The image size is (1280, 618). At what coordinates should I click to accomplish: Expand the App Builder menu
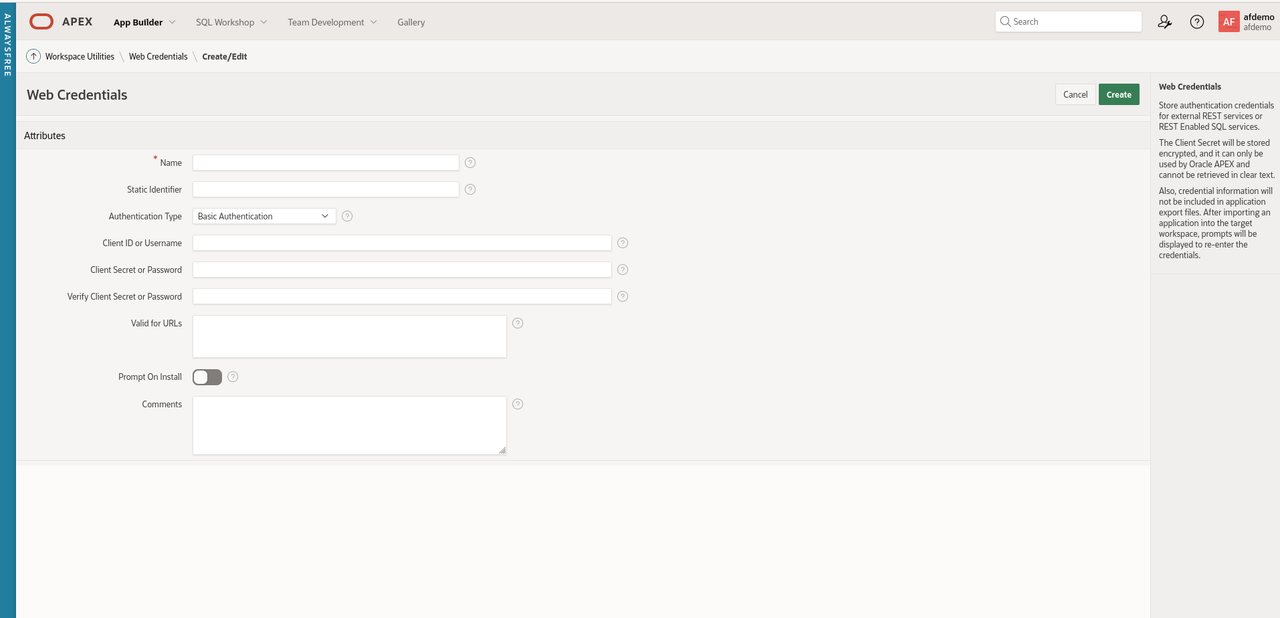pos(144,22)
